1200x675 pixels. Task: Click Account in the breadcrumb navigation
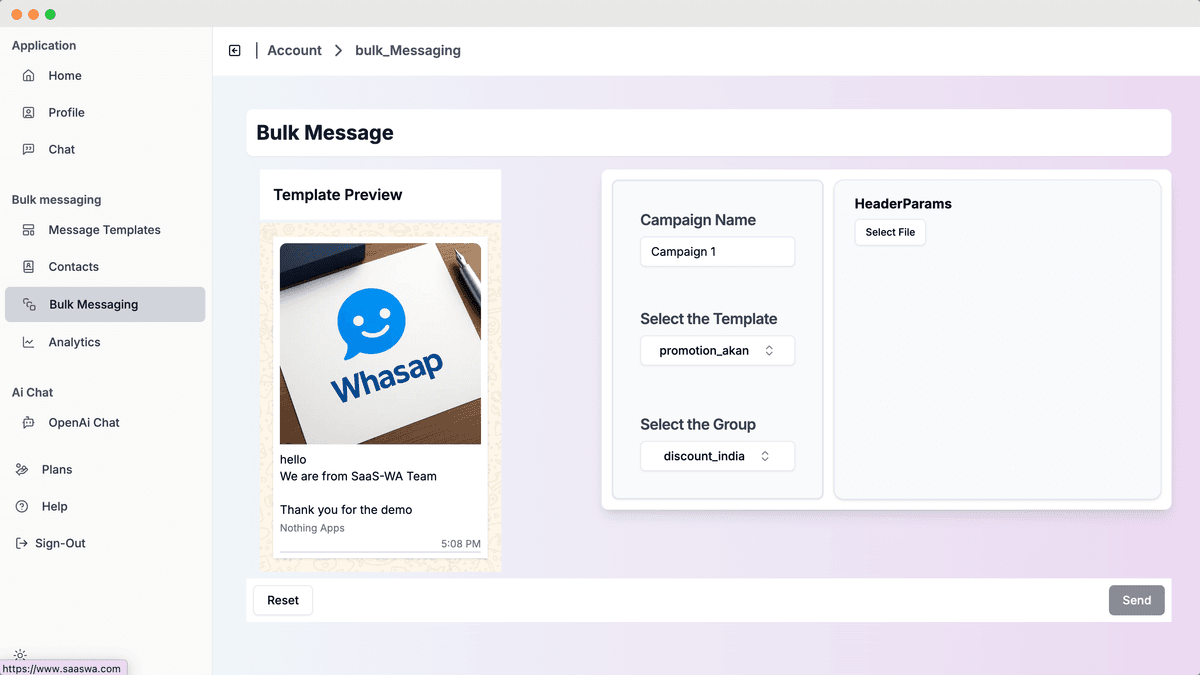294,50
